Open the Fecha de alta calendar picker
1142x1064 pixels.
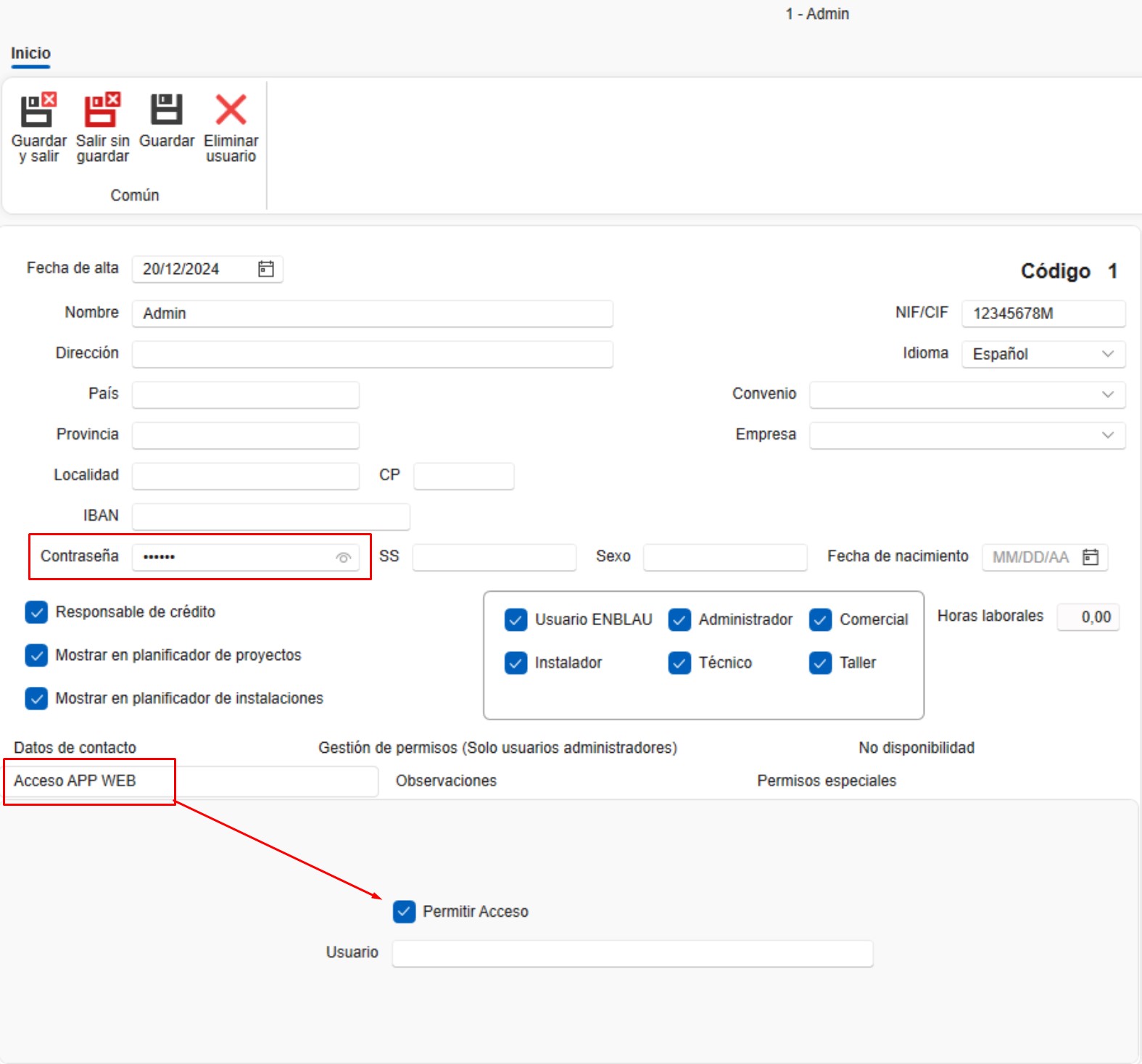click(x=266, y=269)
